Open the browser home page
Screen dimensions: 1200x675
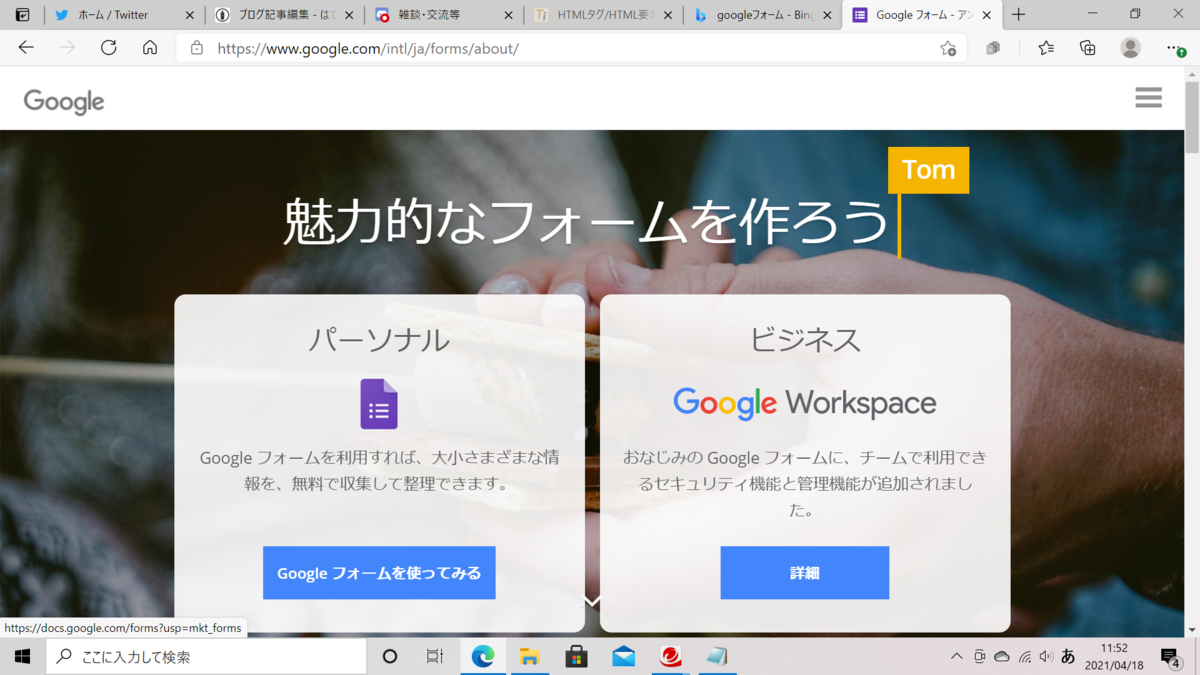(x=148, y=47)
